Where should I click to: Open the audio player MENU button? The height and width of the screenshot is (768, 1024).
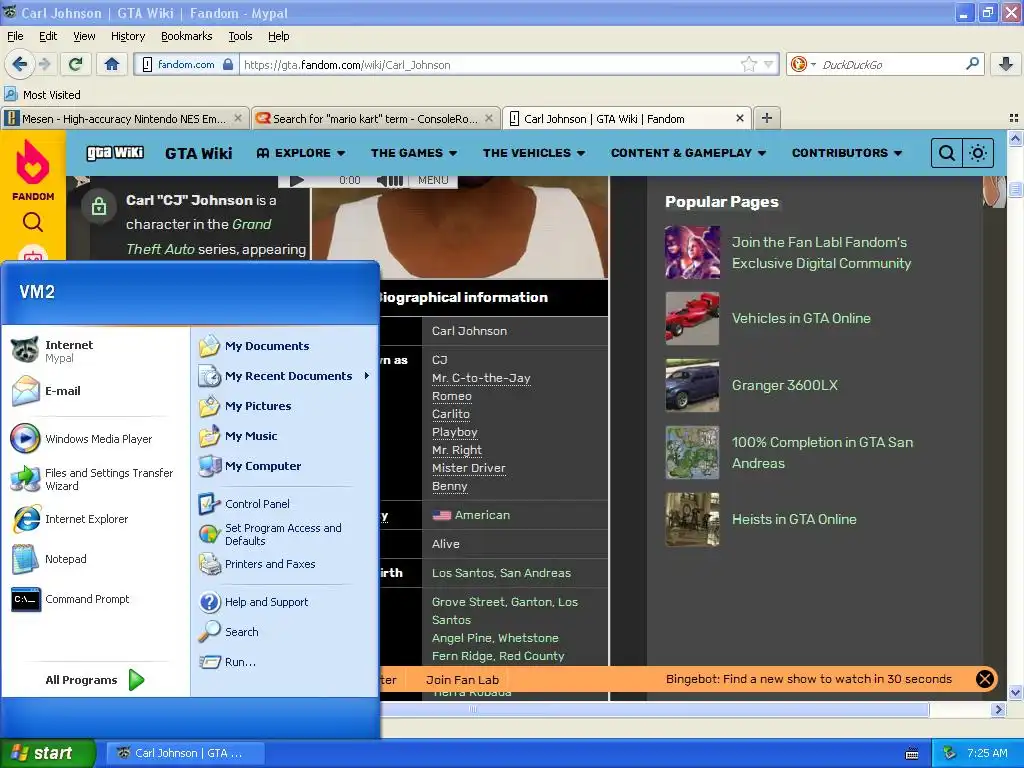point(433,180)
